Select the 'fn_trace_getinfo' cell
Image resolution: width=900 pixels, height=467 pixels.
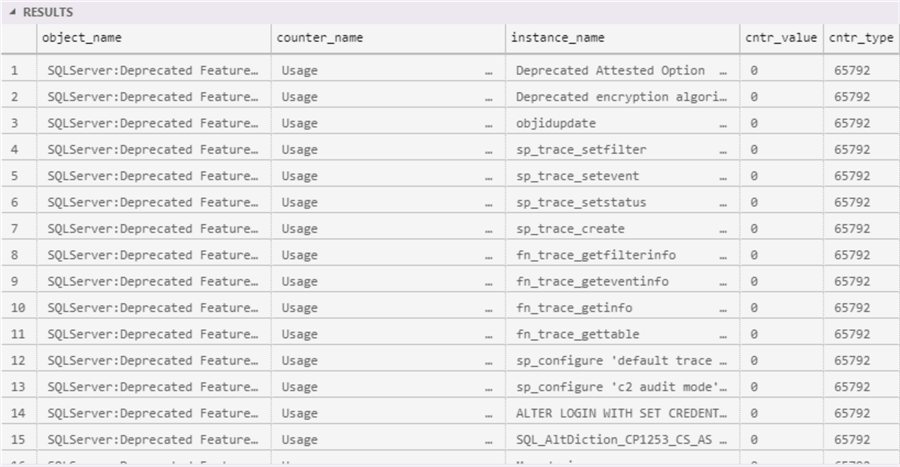click(622, 308)
